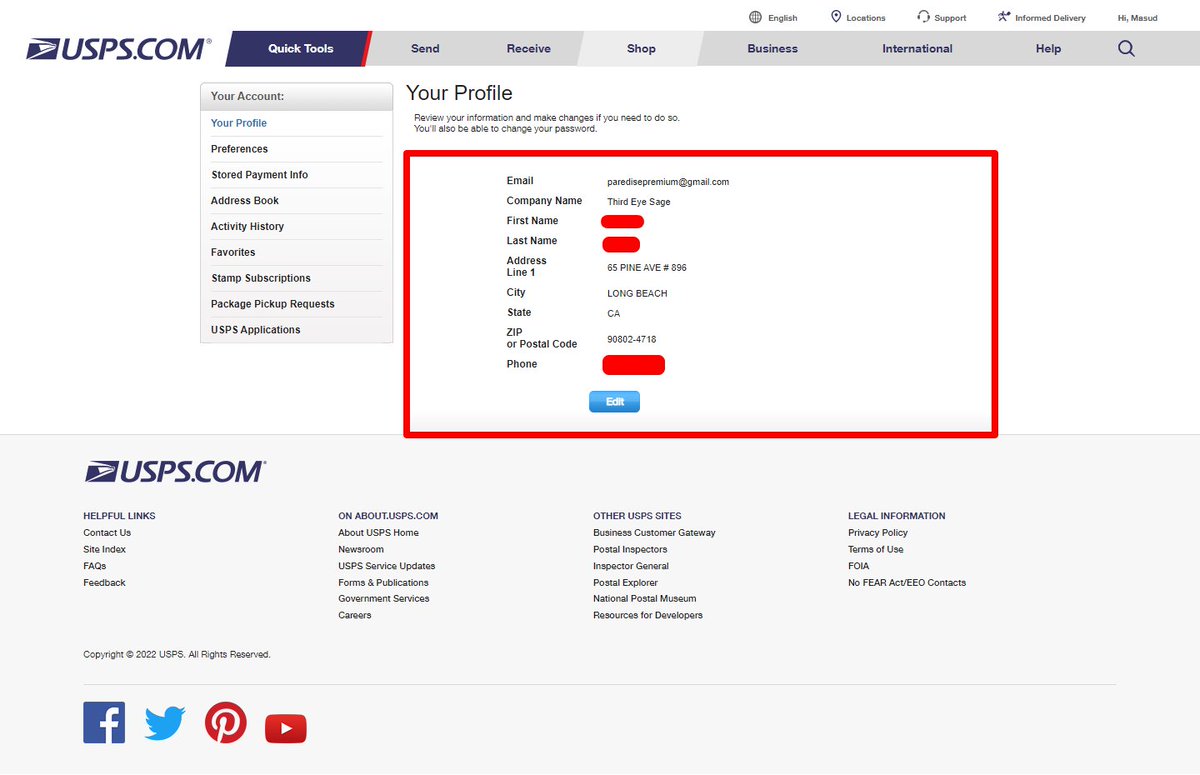Open Newsroom footer link
Screen dimensions: 1200x775
(361, 550)
